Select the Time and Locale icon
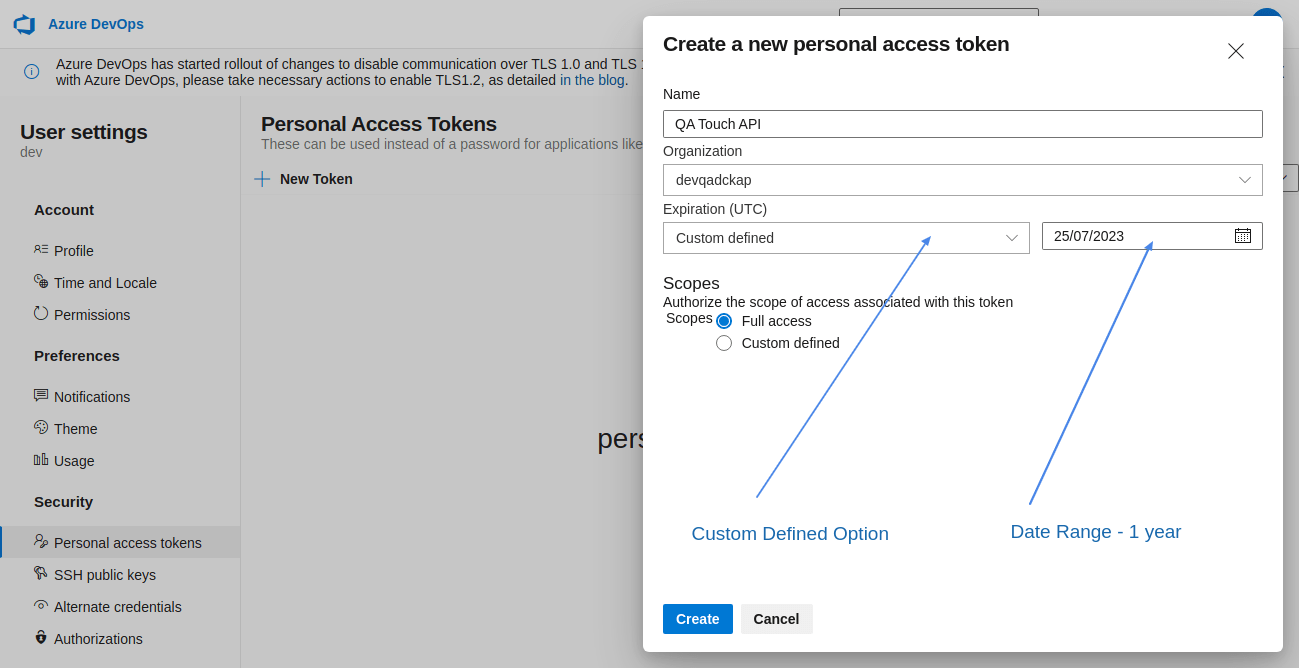The height and width of the screenshot is (668, 1299). [40, 282]
